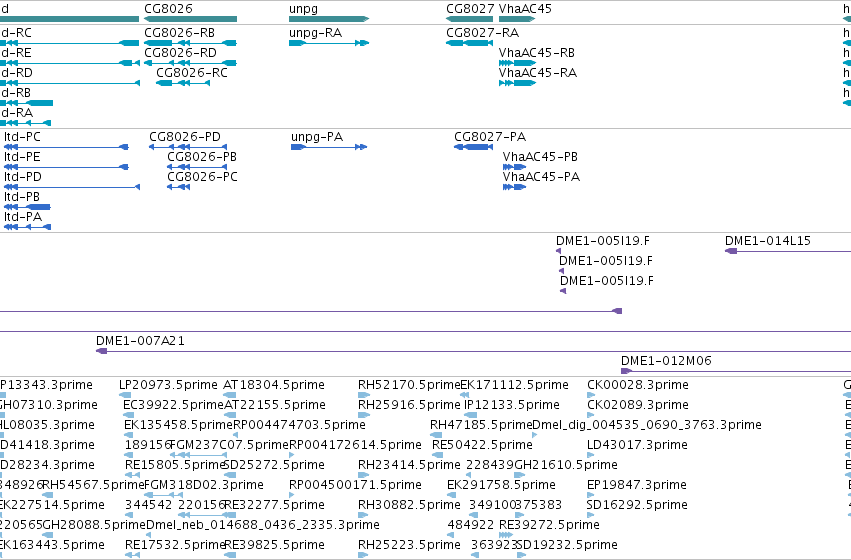Click protein CG8026-PD

(185, 137)
